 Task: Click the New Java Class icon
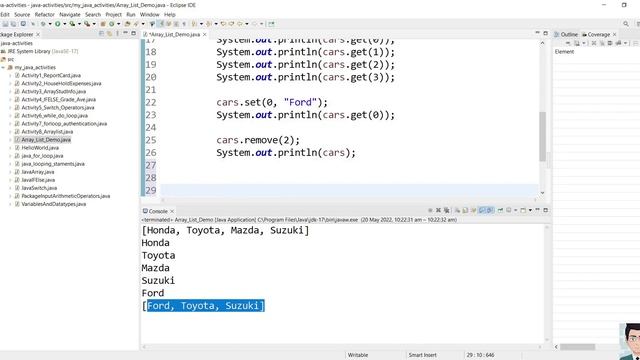(111, 24)
